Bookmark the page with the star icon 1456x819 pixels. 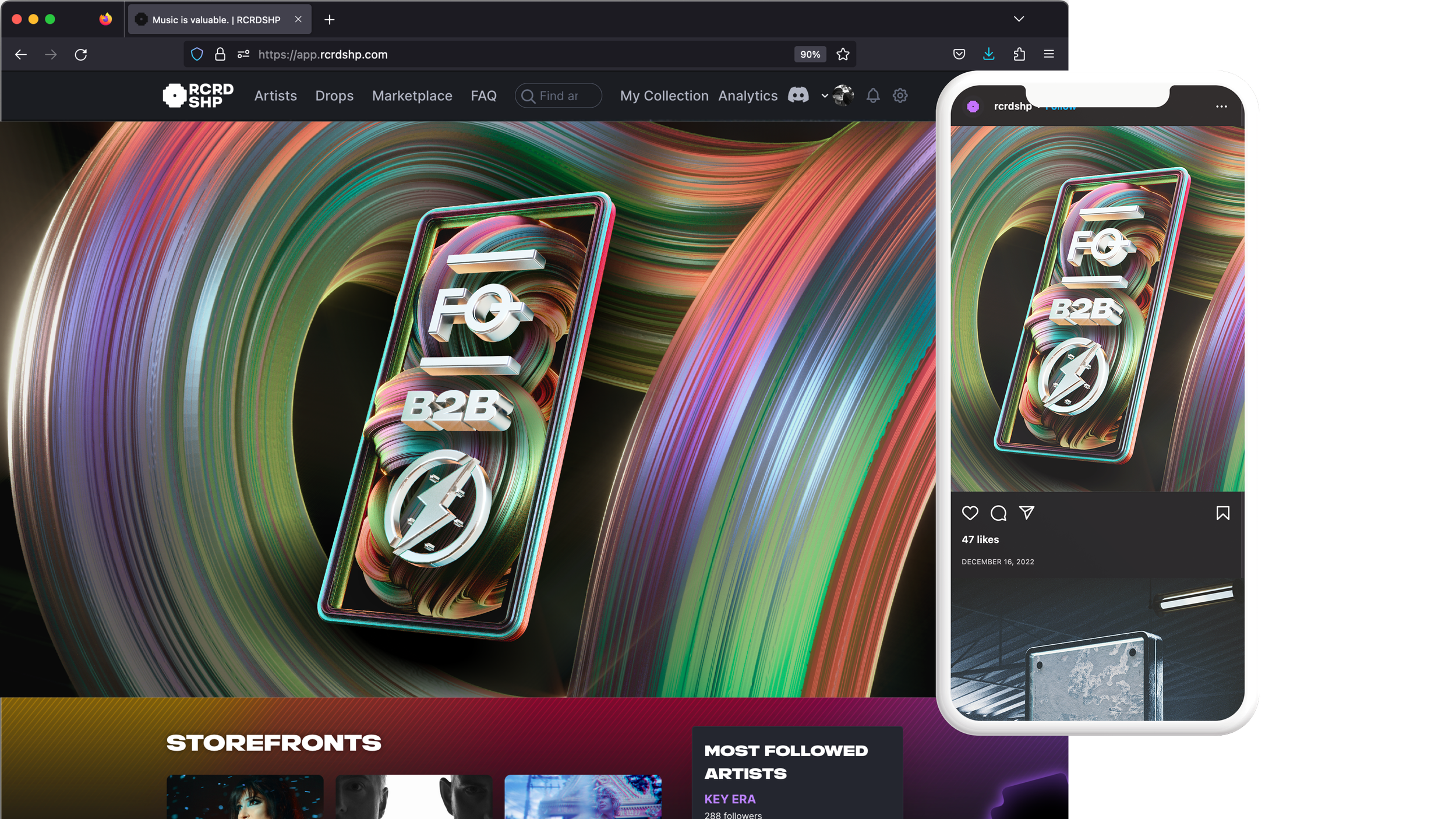[843, 54]
